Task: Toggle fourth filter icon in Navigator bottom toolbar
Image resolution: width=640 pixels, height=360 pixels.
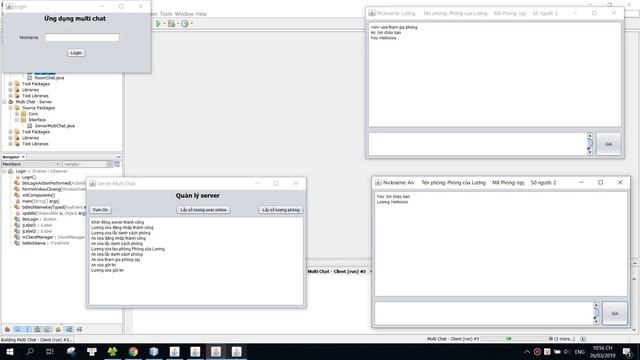Action: click(x=38, y=329)
